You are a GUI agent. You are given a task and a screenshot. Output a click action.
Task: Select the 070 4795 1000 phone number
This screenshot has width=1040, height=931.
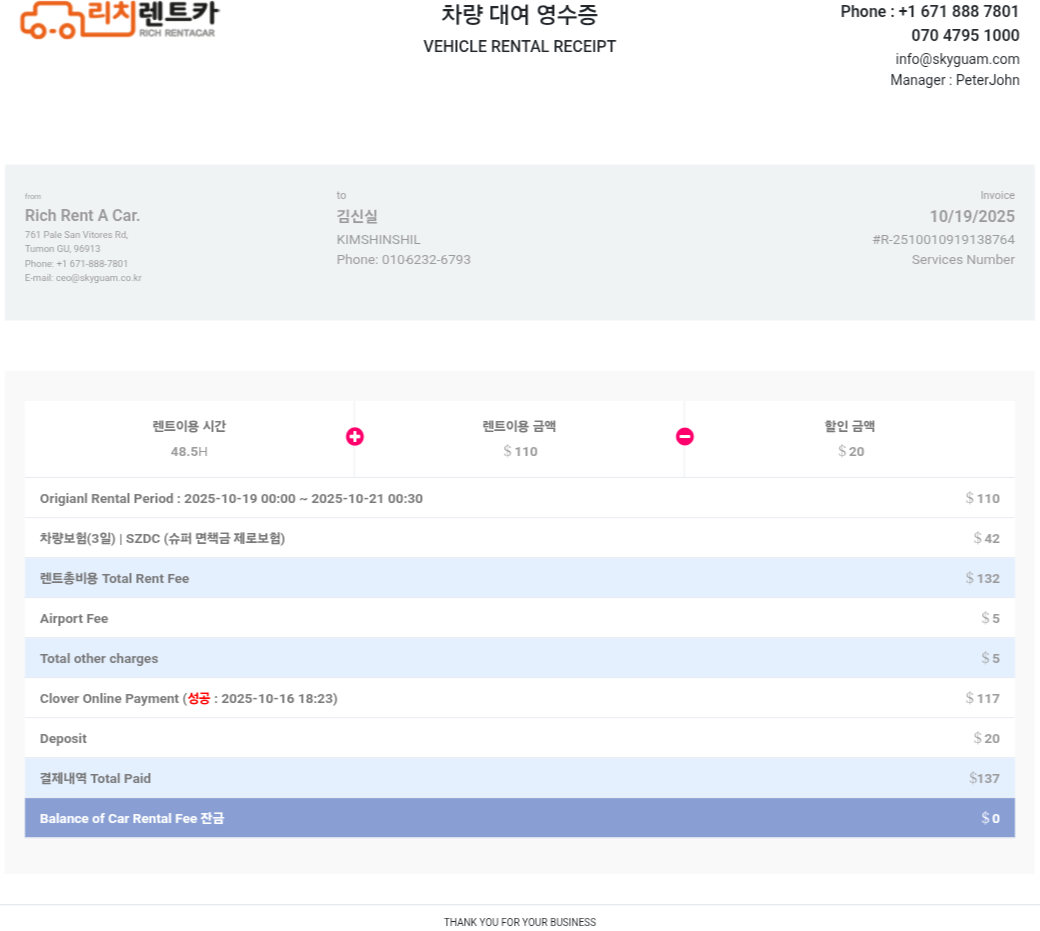point(965,36)
